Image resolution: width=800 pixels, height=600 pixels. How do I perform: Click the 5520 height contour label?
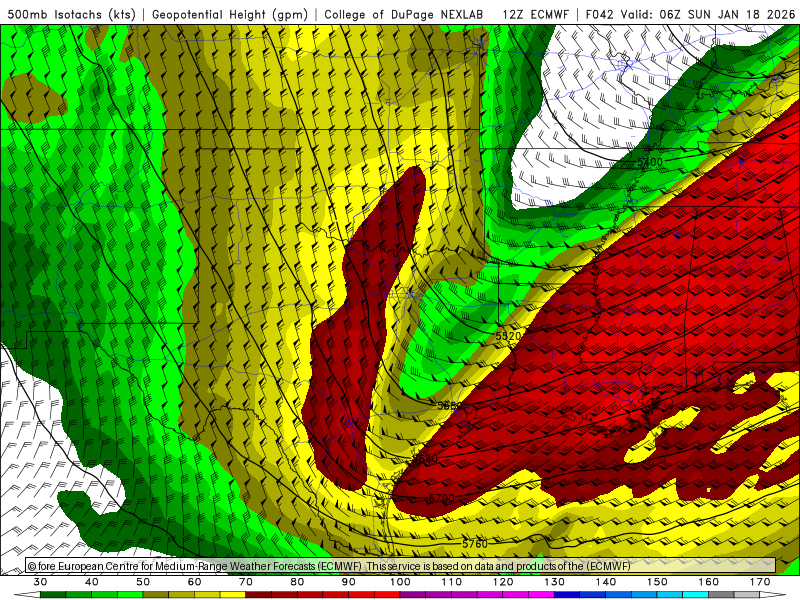click(508, 336)
